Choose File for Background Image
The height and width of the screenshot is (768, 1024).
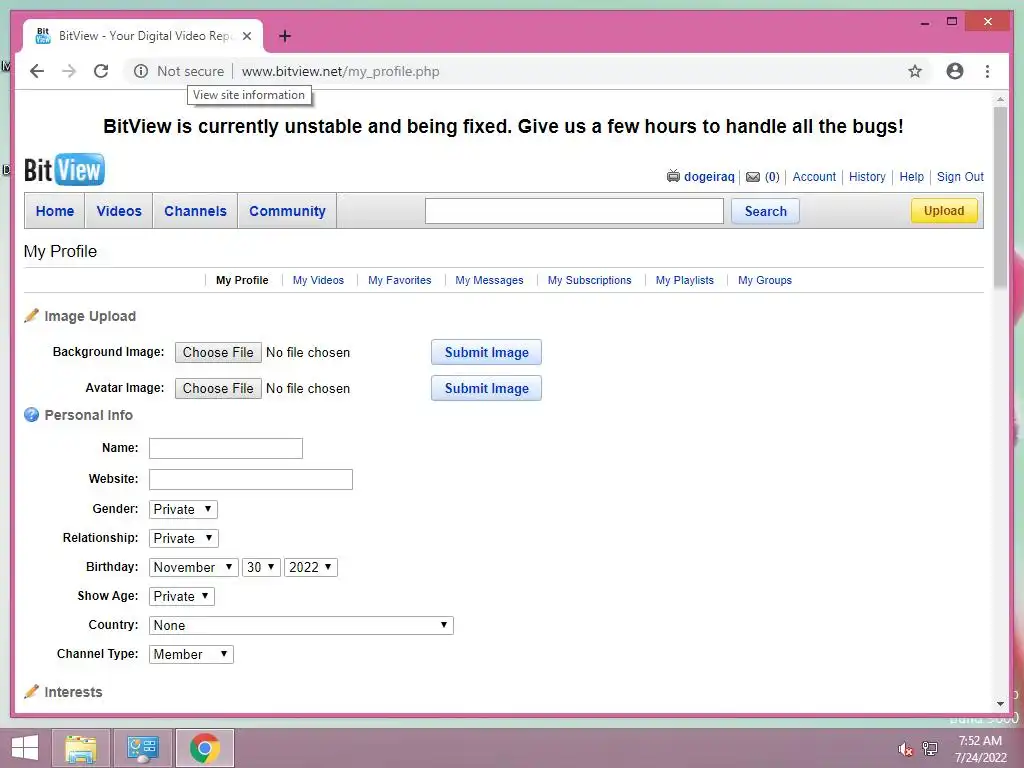pyautogui.click(x=218, y=352)
